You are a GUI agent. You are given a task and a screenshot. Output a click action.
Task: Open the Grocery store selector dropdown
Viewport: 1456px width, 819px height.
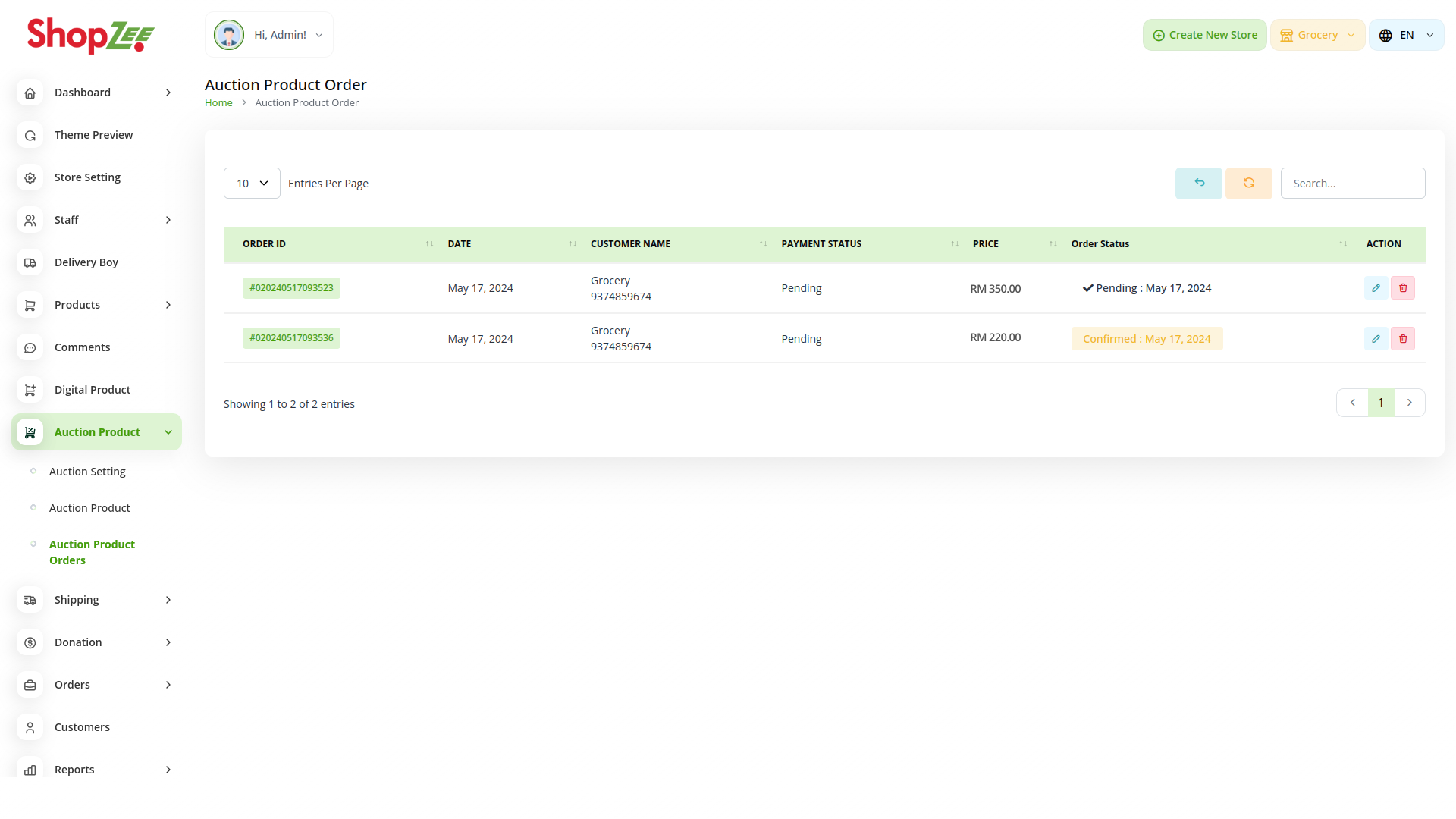pos(1317,35)
